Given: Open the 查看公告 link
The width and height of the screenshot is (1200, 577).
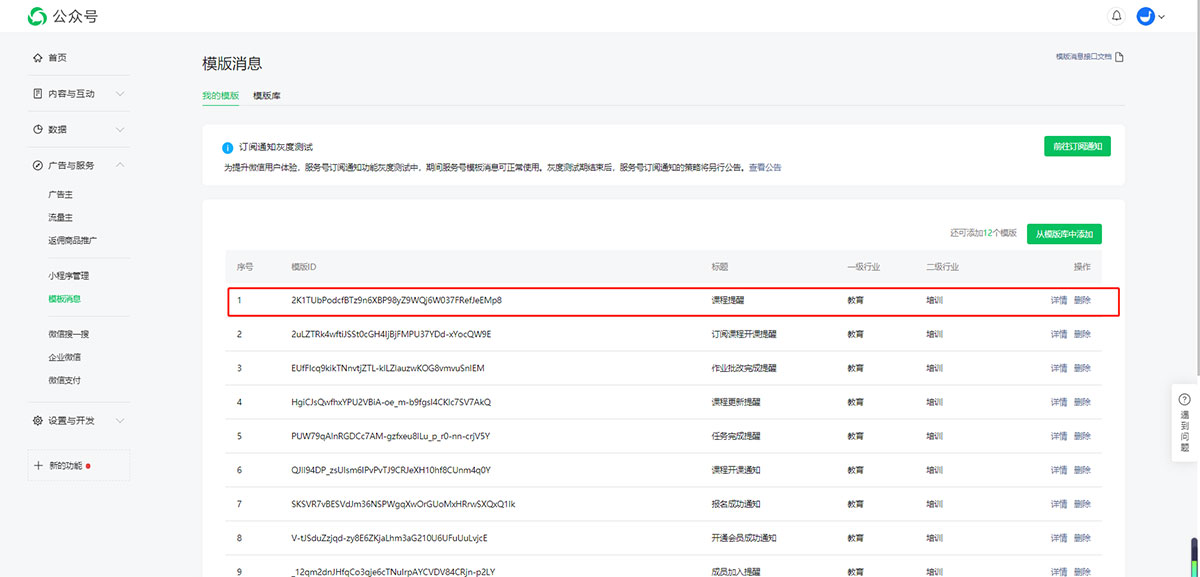Looking at the screenshot, I should pos(765,168).
